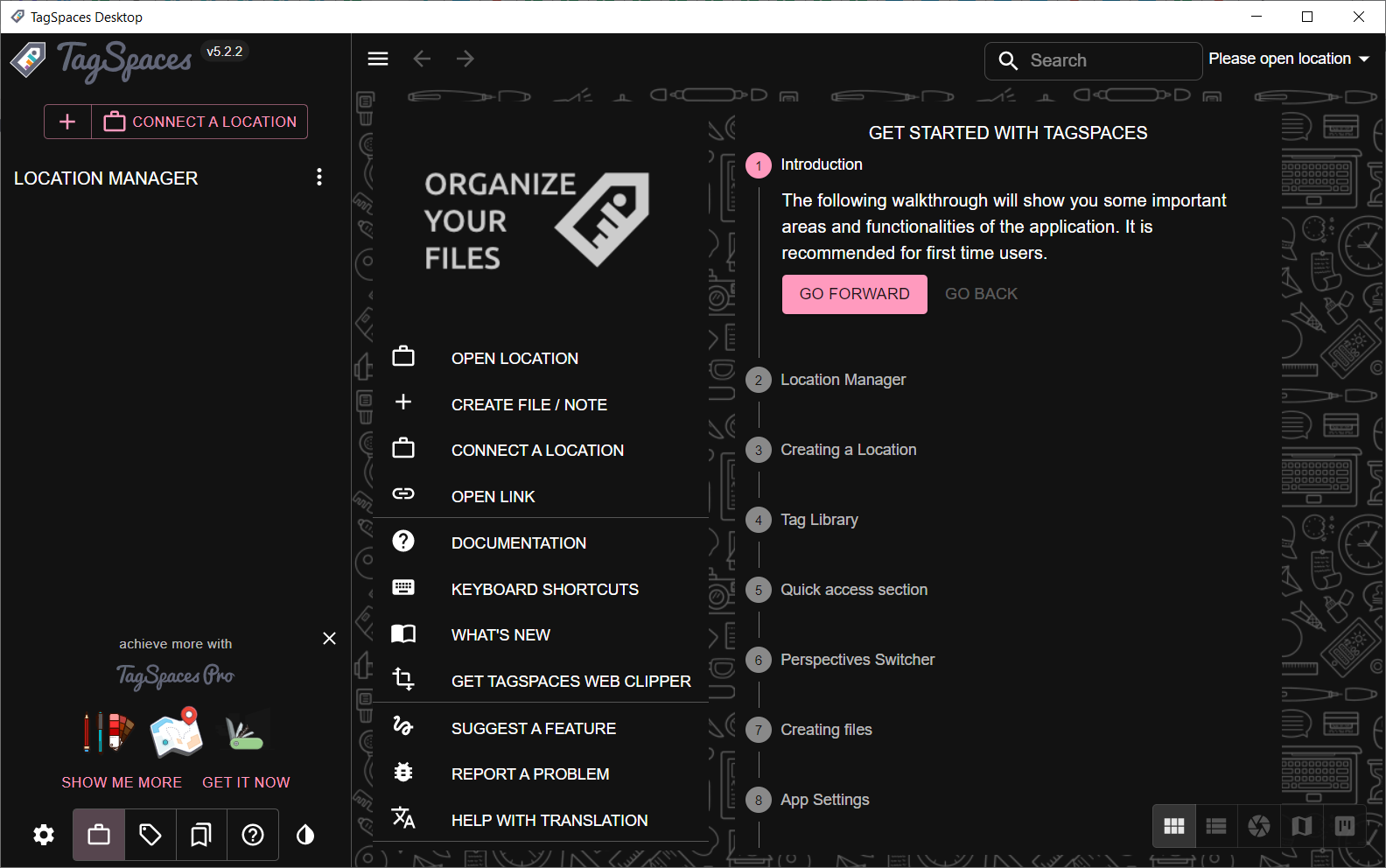Viewport: 1386px width, 868px height.
Task: Open the Tag Library panel
Action: [x=150, y=835]
